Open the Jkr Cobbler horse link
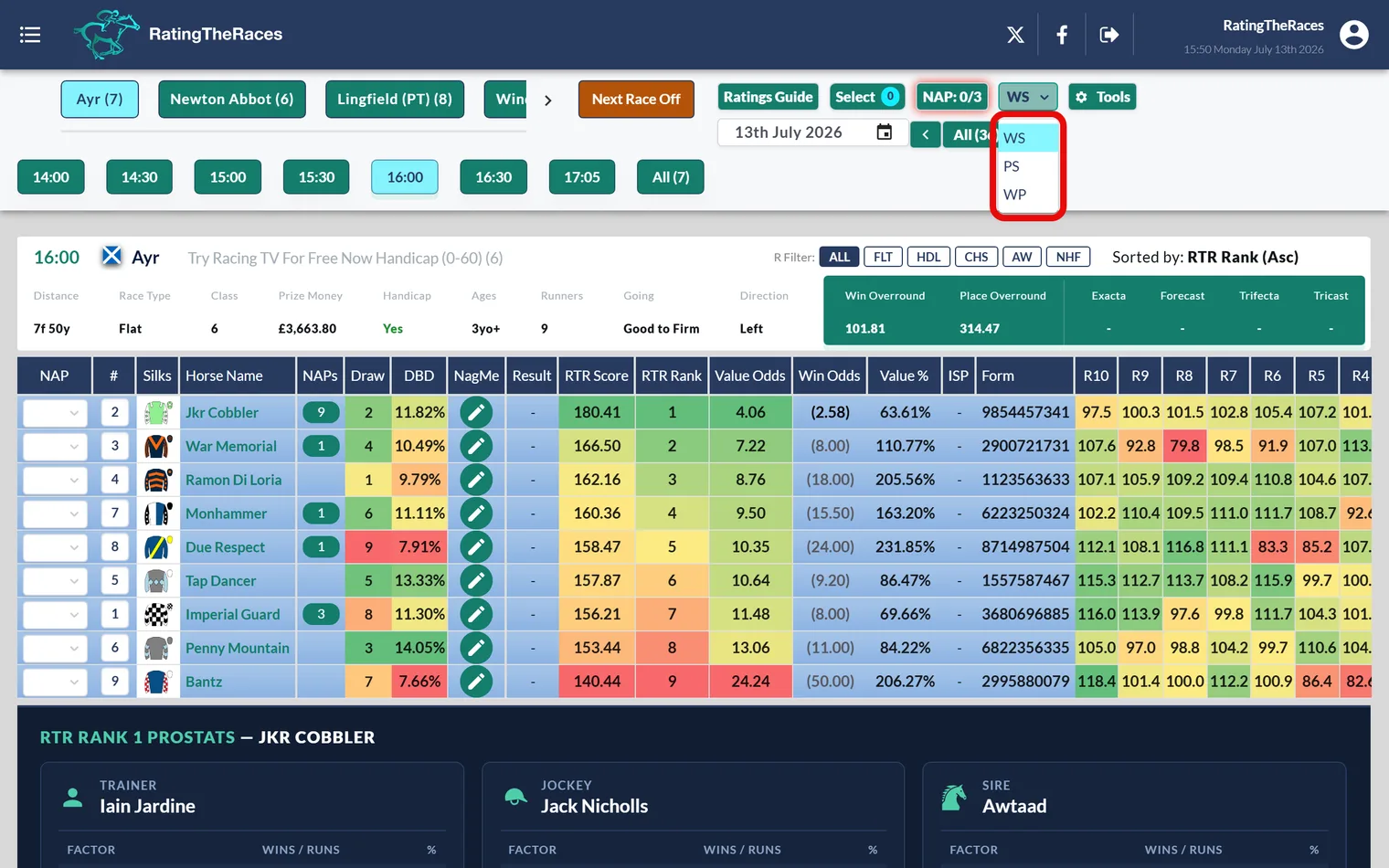Screen dimensions: 1389x868 222,413
